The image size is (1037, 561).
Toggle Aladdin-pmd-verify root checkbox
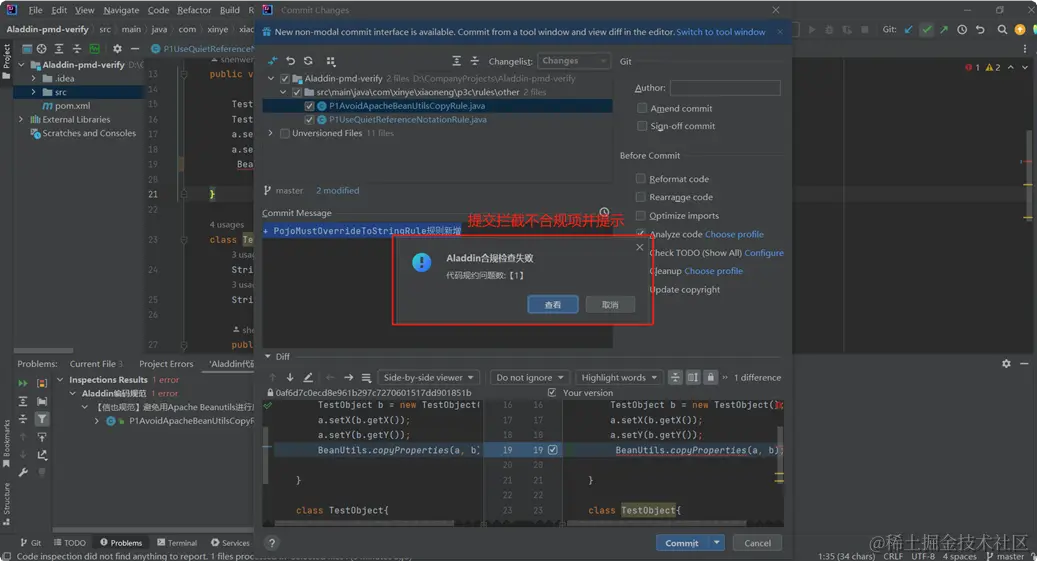point(284,79)
